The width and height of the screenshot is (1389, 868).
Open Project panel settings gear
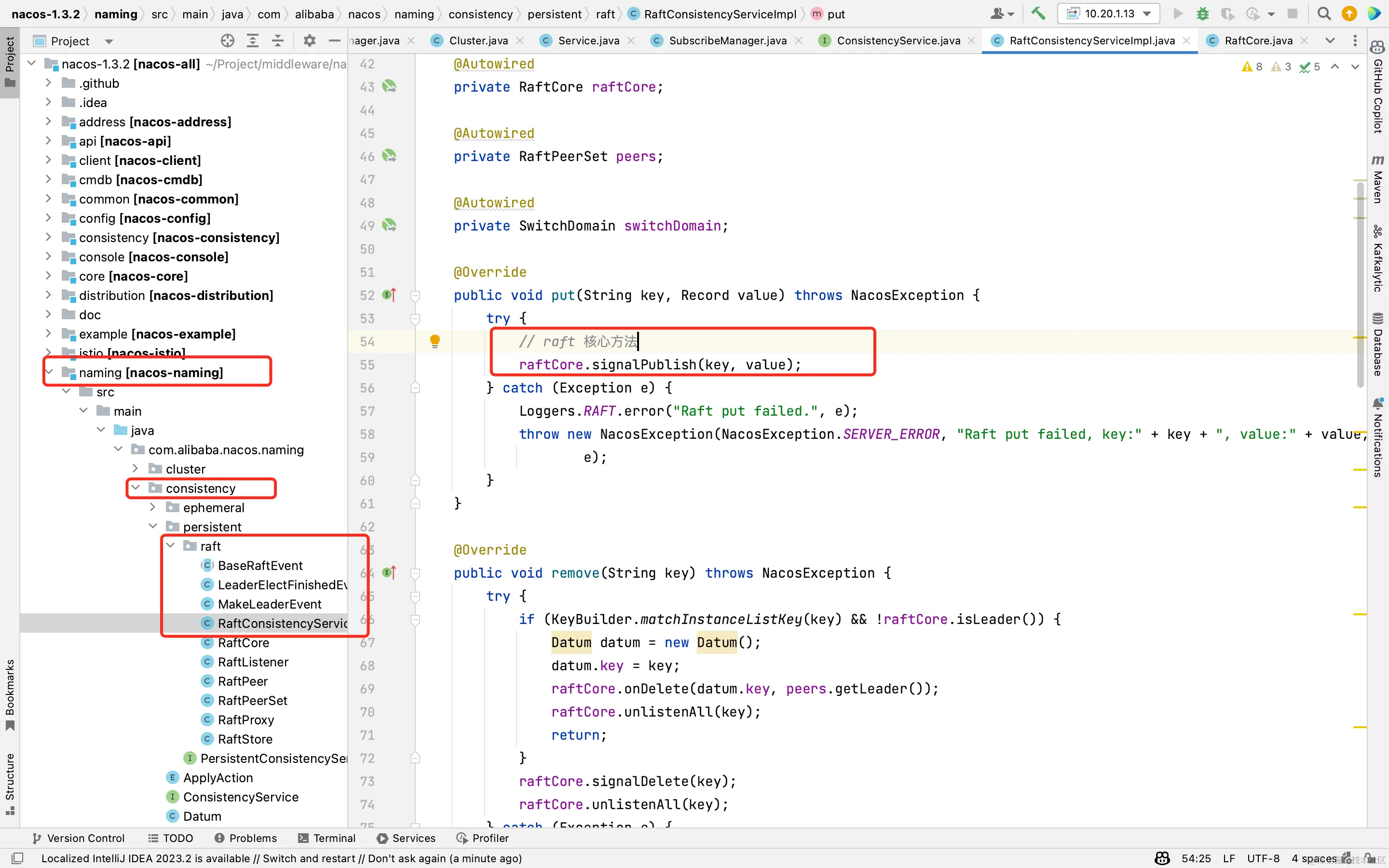[309, 41]
